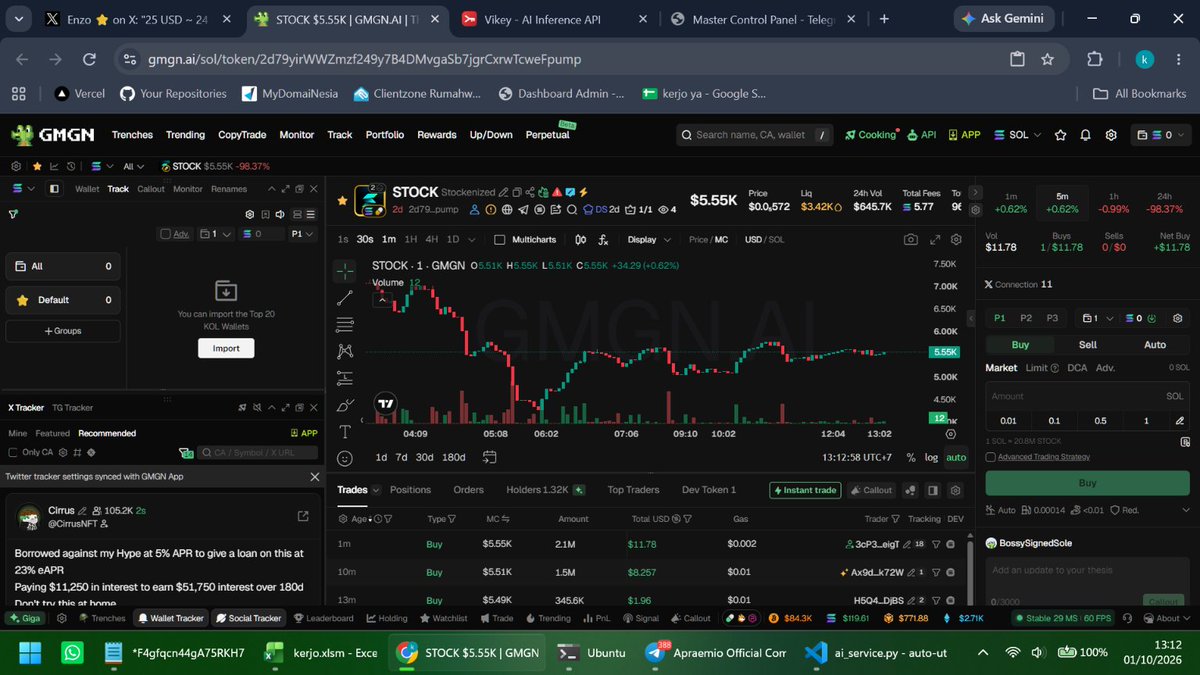The width and height of the screenshot is (1200, 675).
Task: Select the Fibonacci retracement tool in chart toolbar
Action: (x=345, y=324)
